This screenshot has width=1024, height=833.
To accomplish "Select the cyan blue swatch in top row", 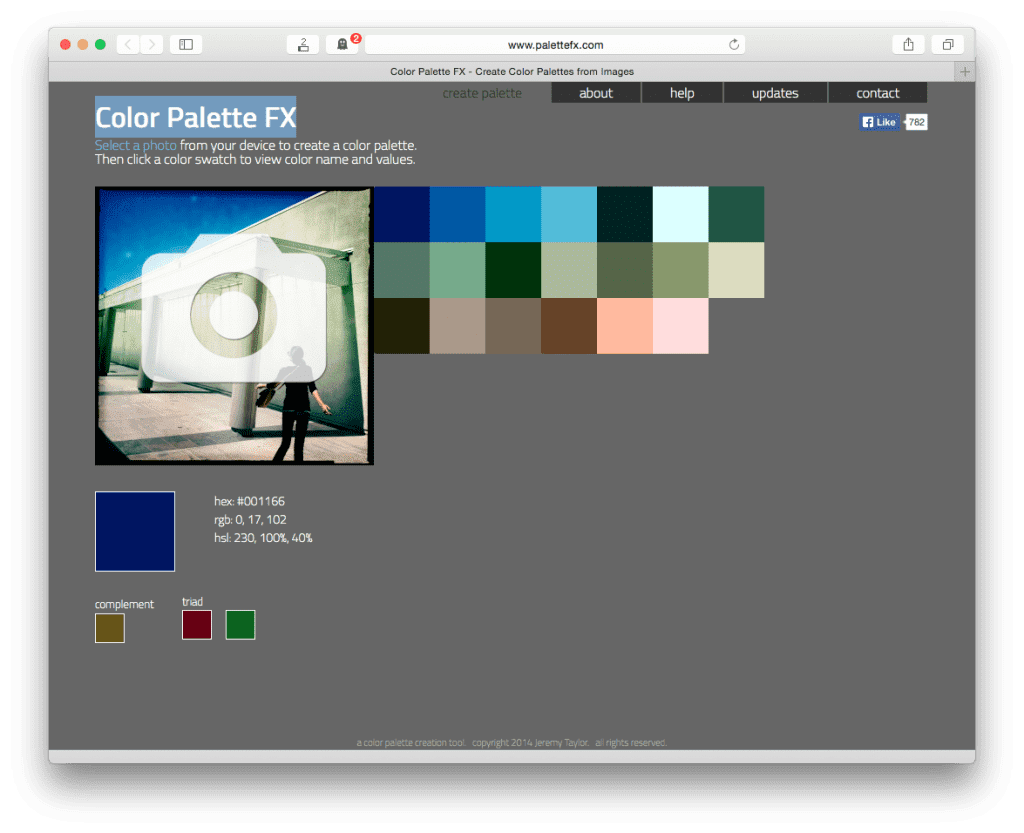I will [x=513, y=214].
